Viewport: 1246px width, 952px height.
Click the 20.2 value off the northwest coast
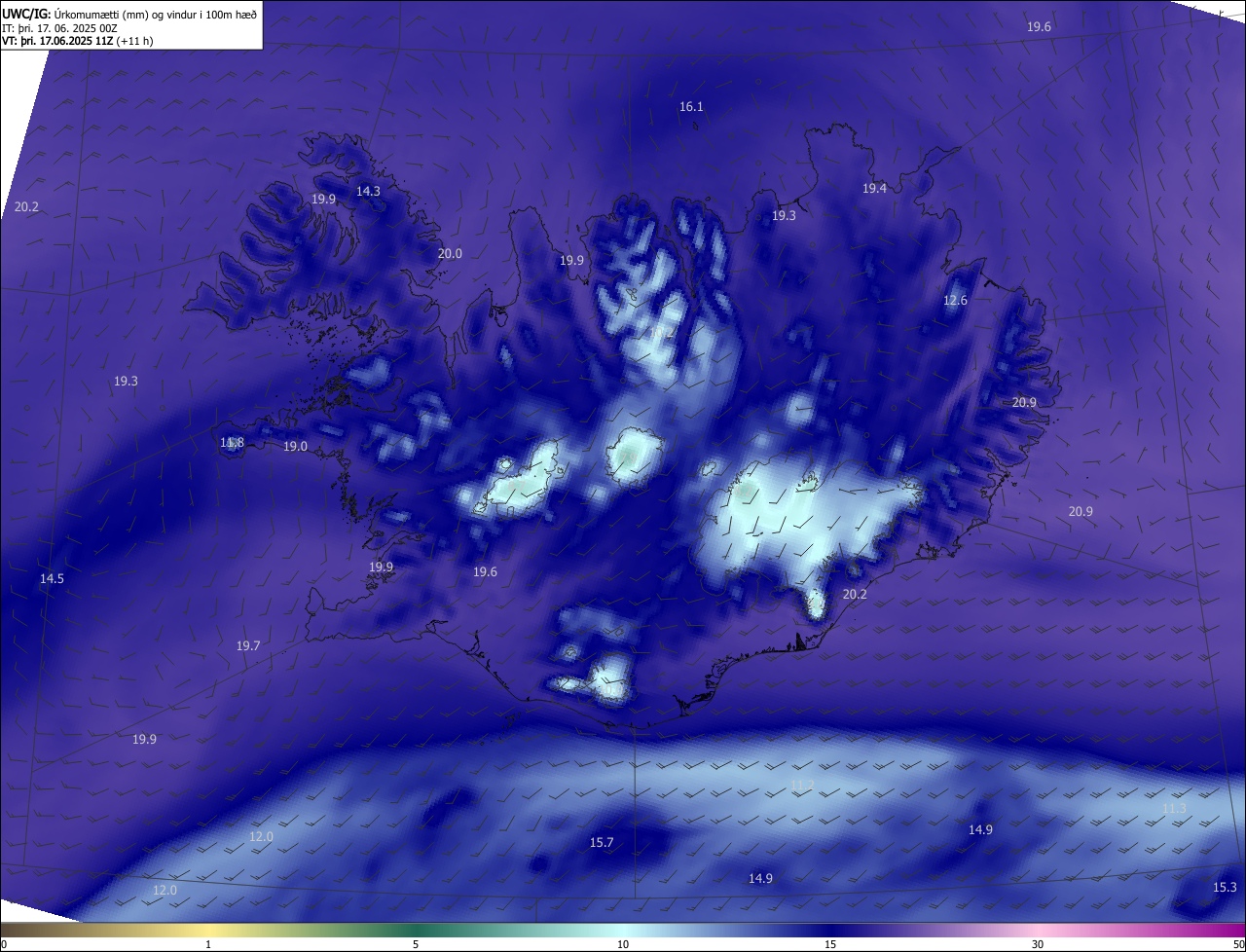(x=26, y=206)
